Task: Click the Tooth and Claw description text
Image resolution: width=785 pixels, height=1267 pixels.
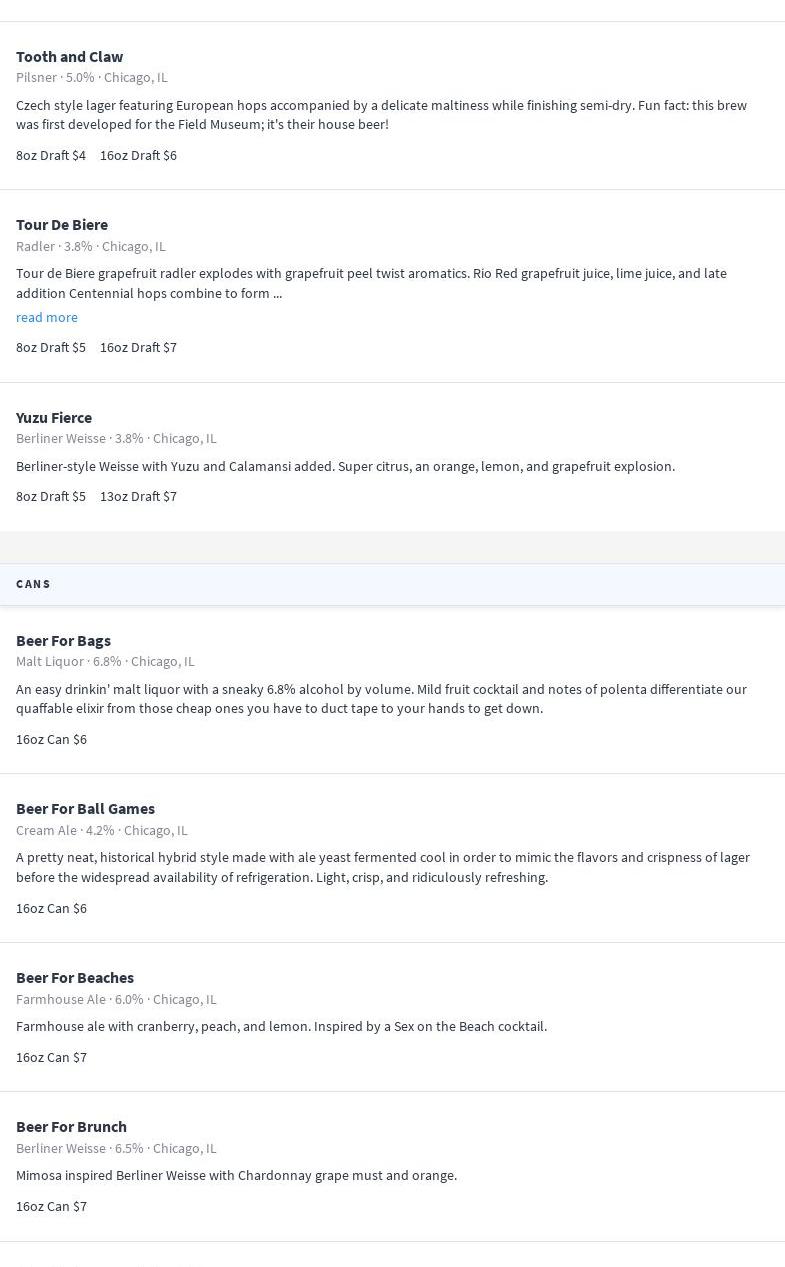Action: 381,114
